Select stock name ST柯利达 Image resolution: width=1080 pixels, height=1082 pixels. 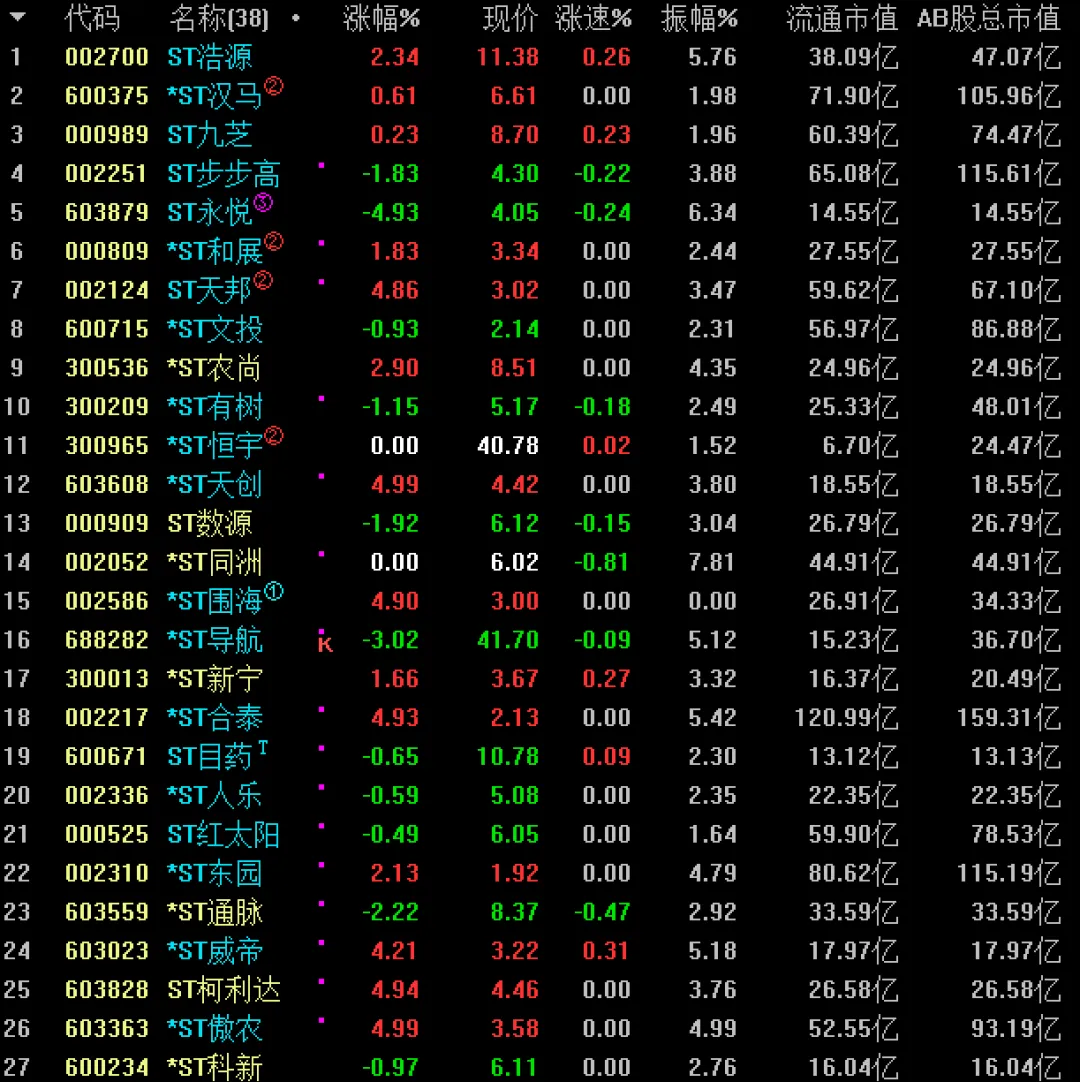224,990
